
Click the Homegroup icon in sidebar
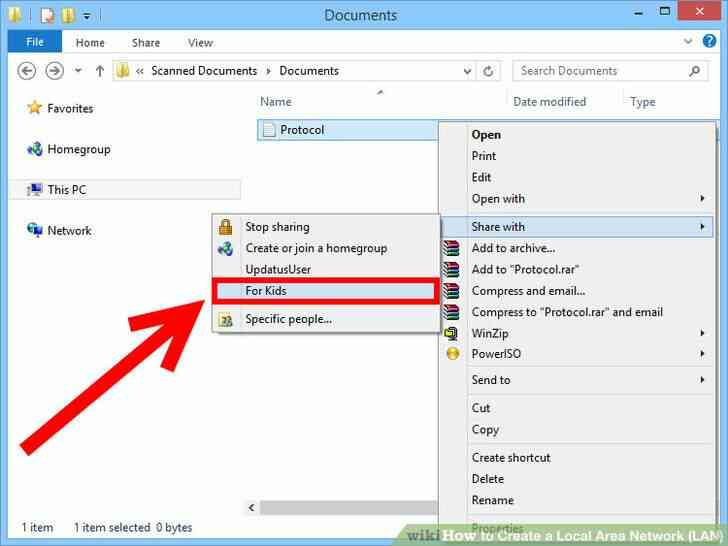click(x=34, y=149)
